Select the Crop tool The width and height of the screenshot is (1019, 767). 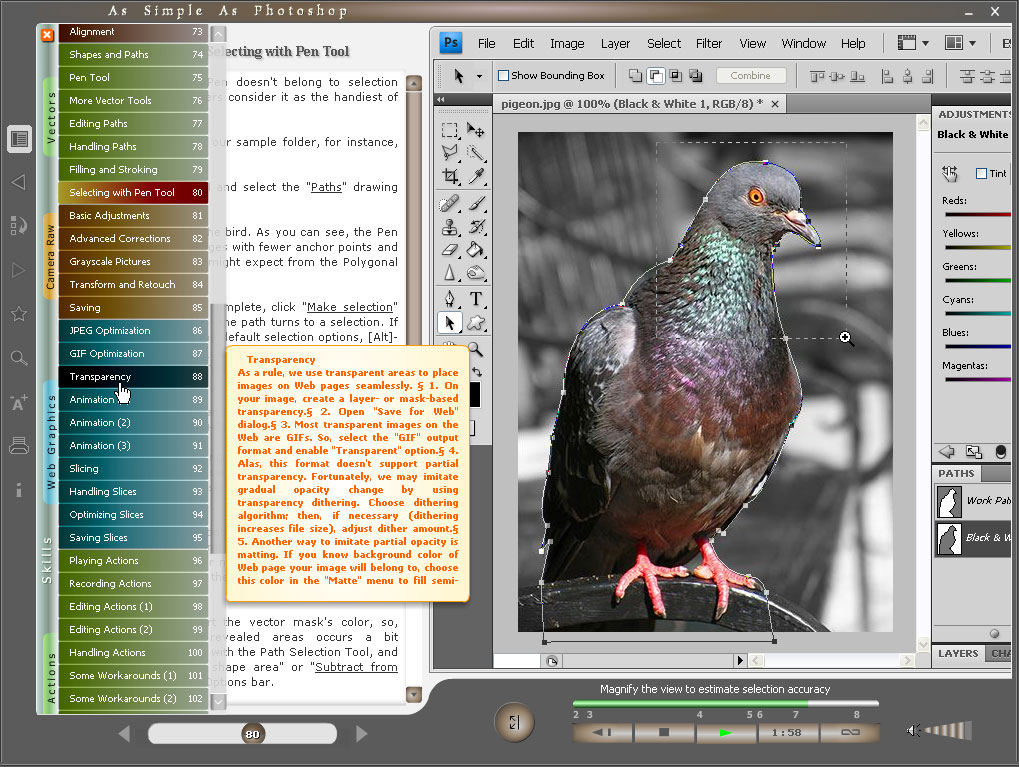click(448, 176)
